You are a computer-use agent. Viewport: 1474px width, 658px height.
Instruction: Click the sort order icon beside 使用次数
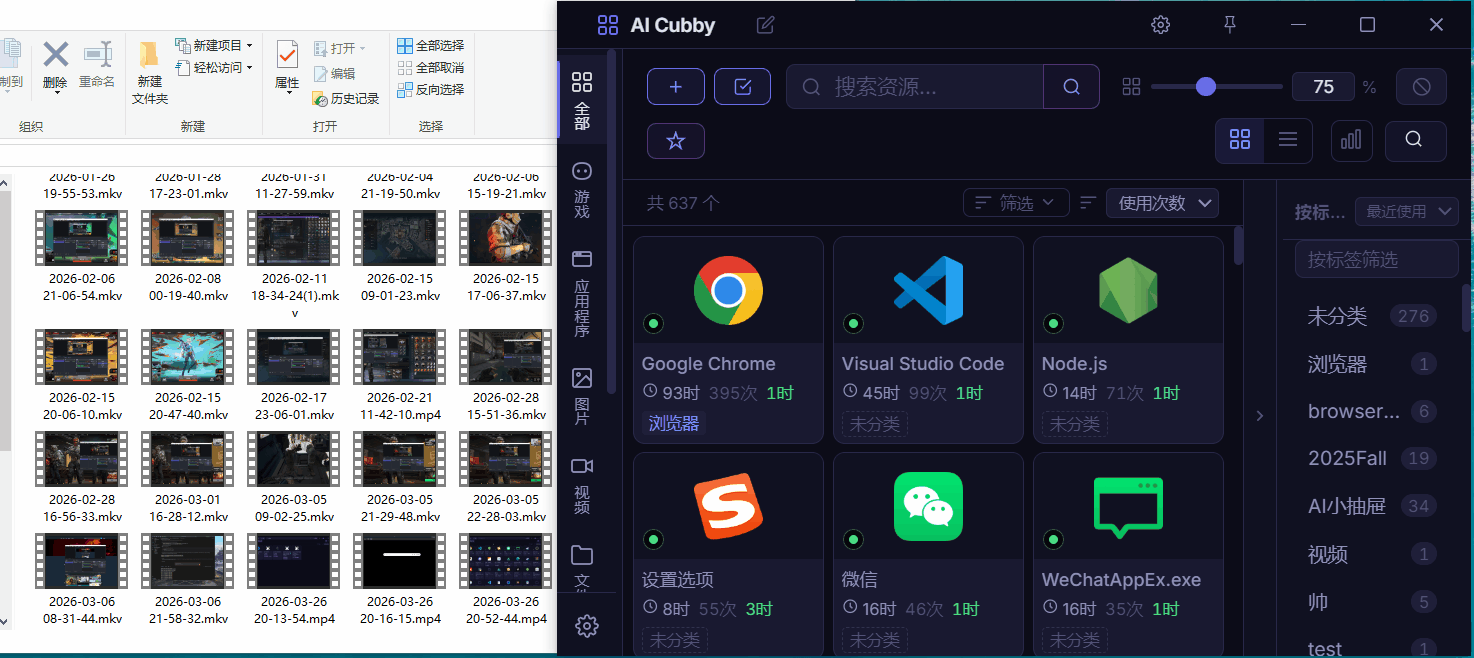click(1088, 203)
